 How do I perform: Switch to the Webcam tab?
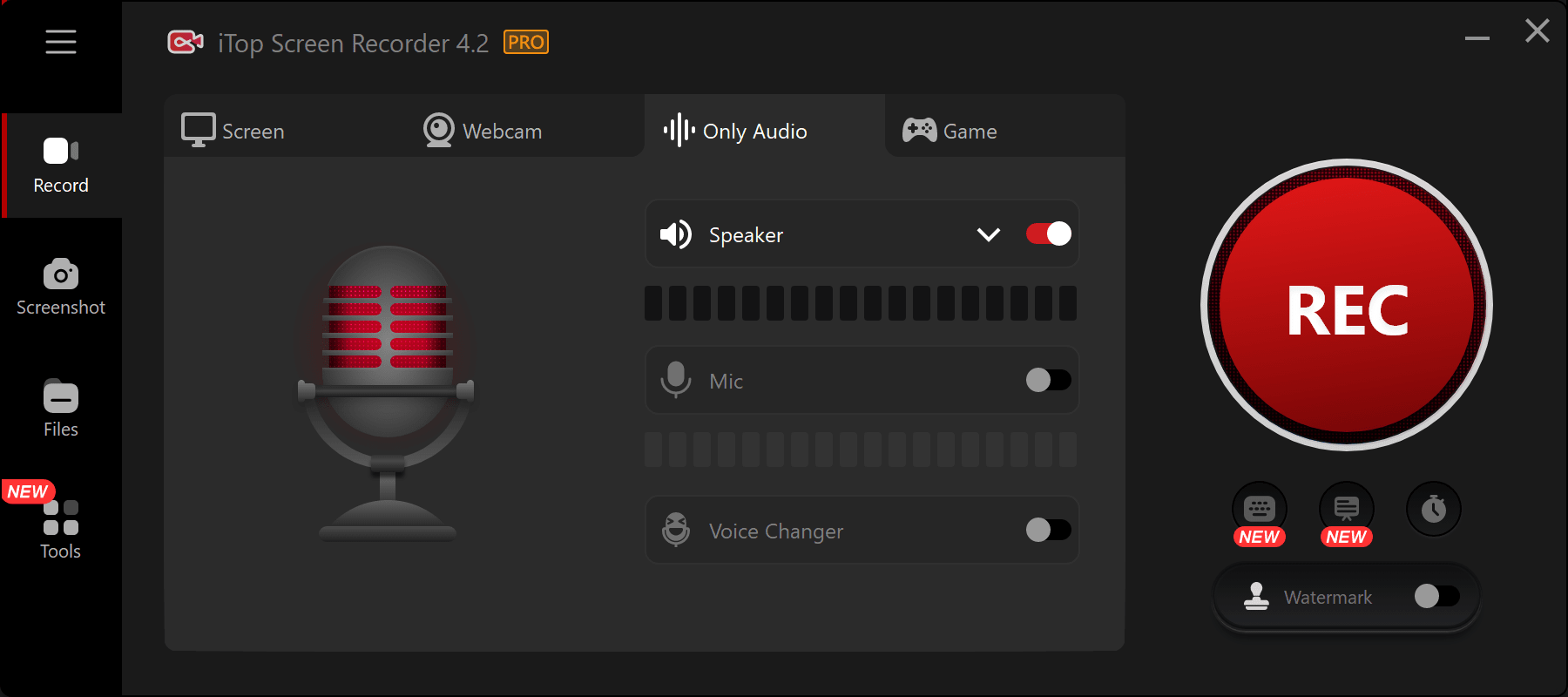coord(483,131)
